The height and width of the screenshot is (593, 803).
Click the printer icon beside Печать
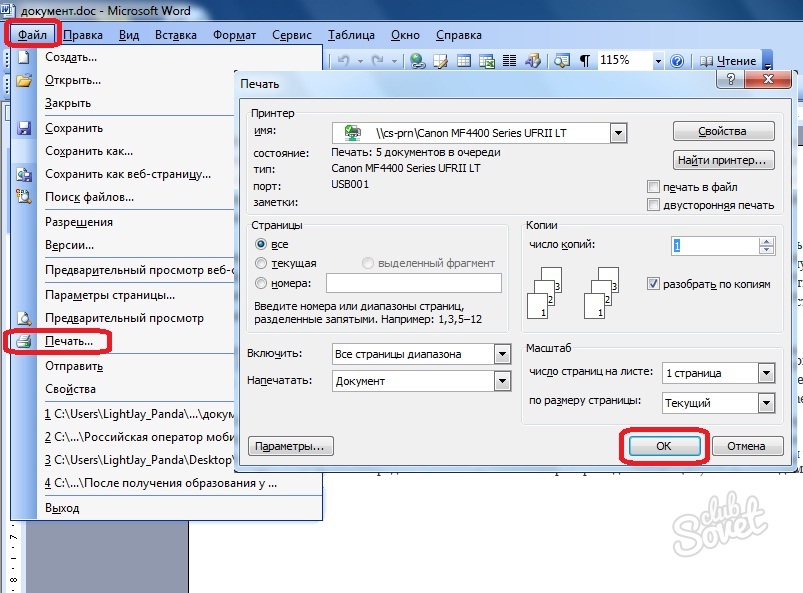tap(24, 341)
